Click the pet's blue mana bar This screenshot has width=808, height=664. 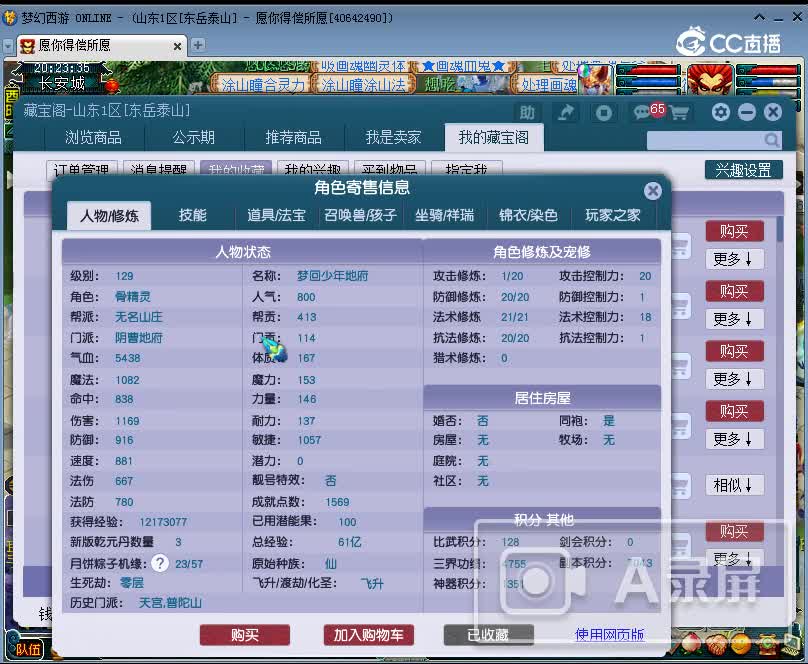pyautogui.click(x=648, y=81)
